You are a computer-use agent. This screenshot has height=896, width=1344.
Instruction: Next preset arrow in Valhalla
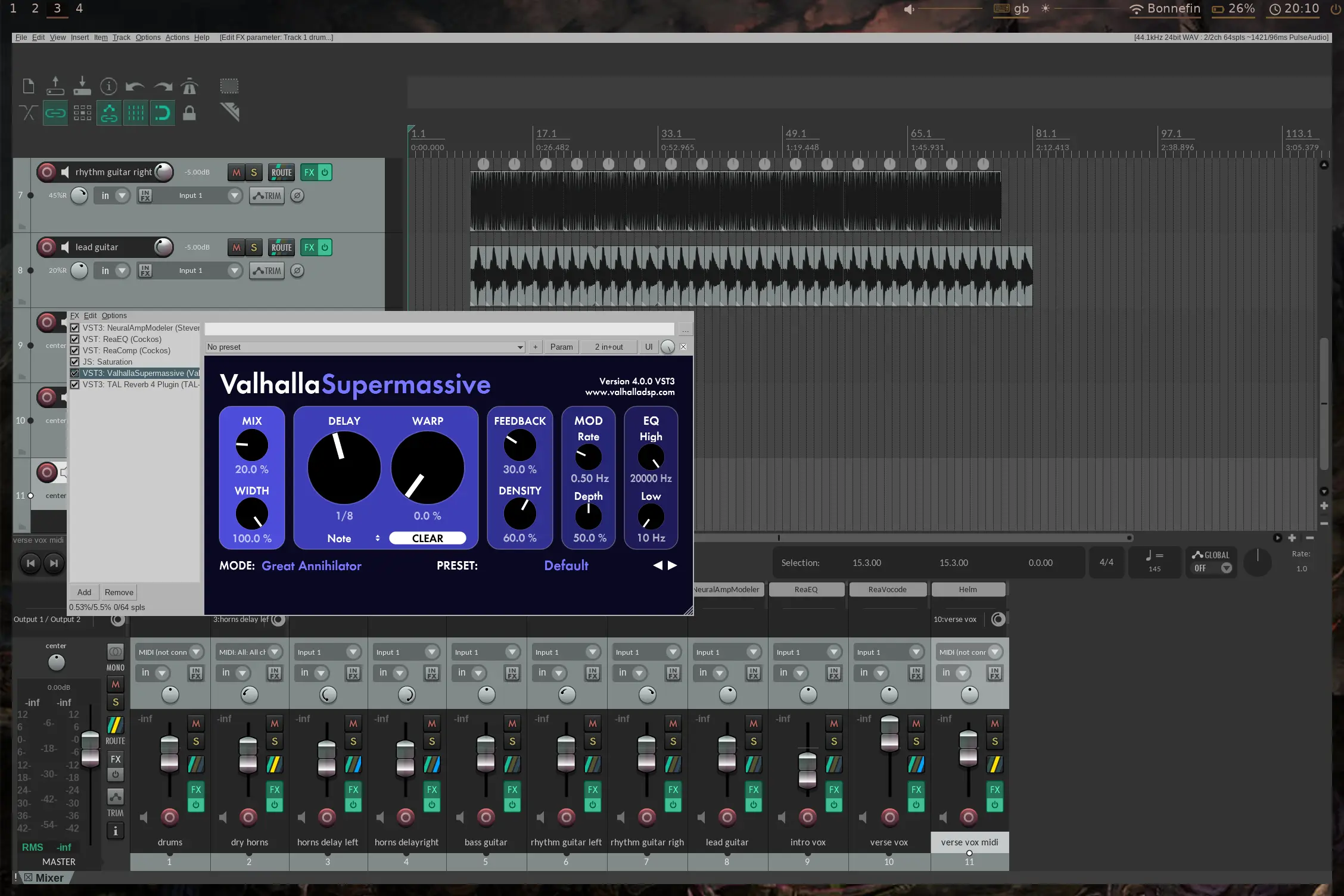[673, 565]
